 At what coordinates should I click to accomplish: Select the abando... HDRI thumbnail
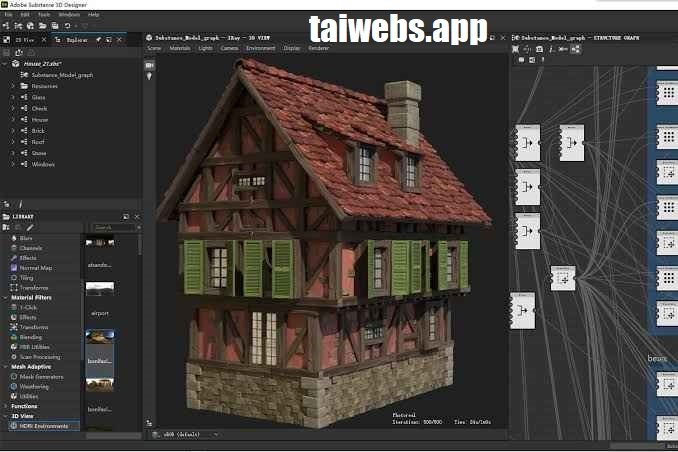click(x=100, y=243)
